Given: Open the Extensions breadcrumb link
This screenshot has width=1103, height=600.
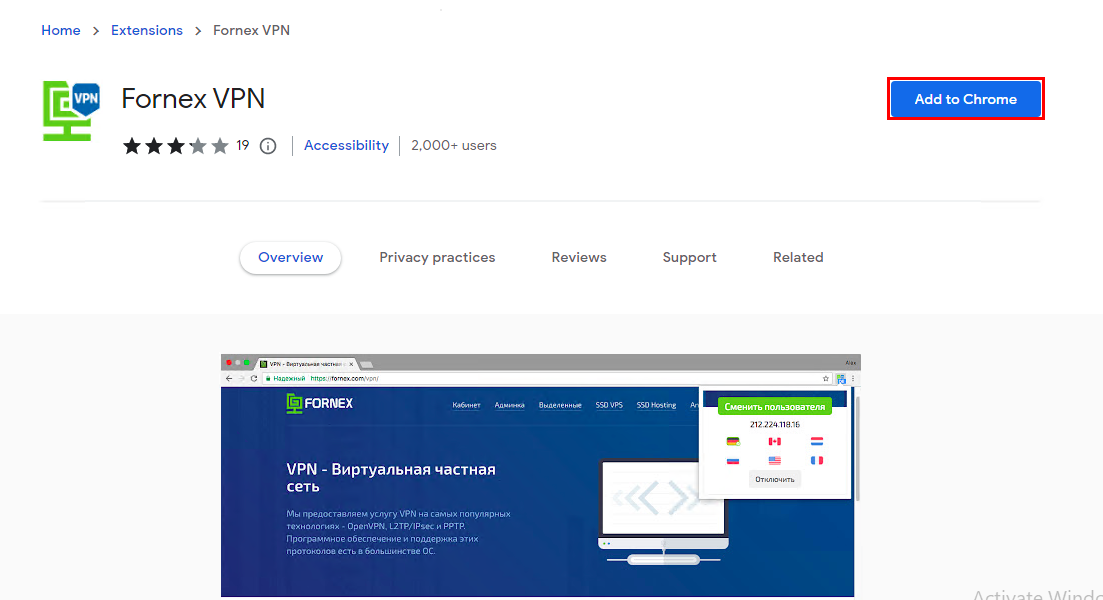Looking at the screenshot, I should [147, 30].
